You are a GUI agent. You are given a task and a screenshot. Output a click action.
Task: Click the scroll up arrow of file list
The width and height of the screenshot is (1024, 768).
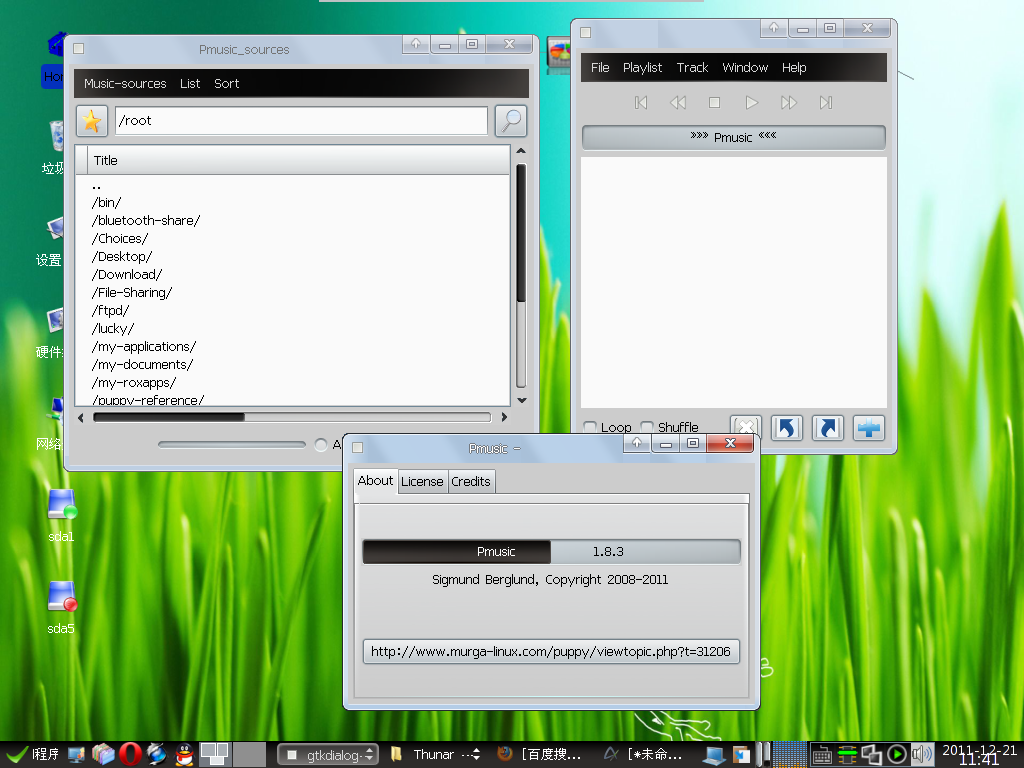point(521,151)
